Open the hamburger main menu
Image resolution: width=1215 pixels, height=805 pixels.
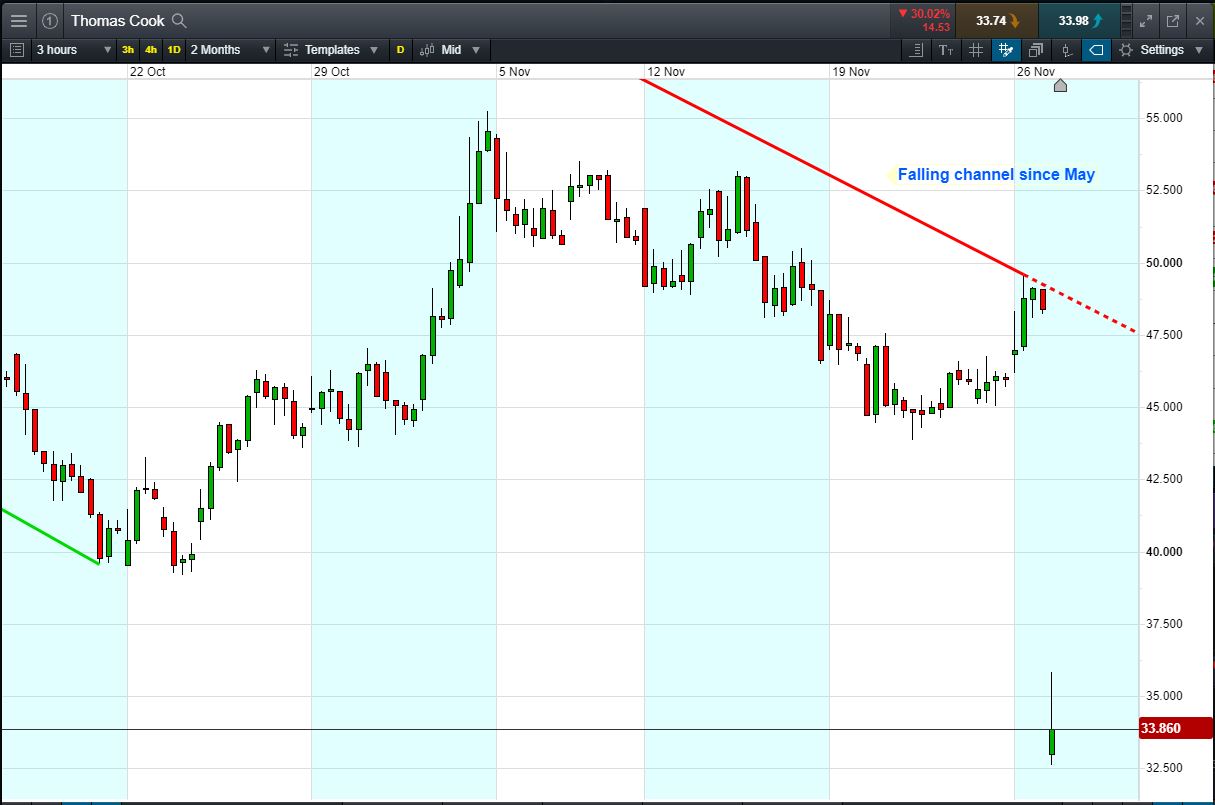point(19,20)
